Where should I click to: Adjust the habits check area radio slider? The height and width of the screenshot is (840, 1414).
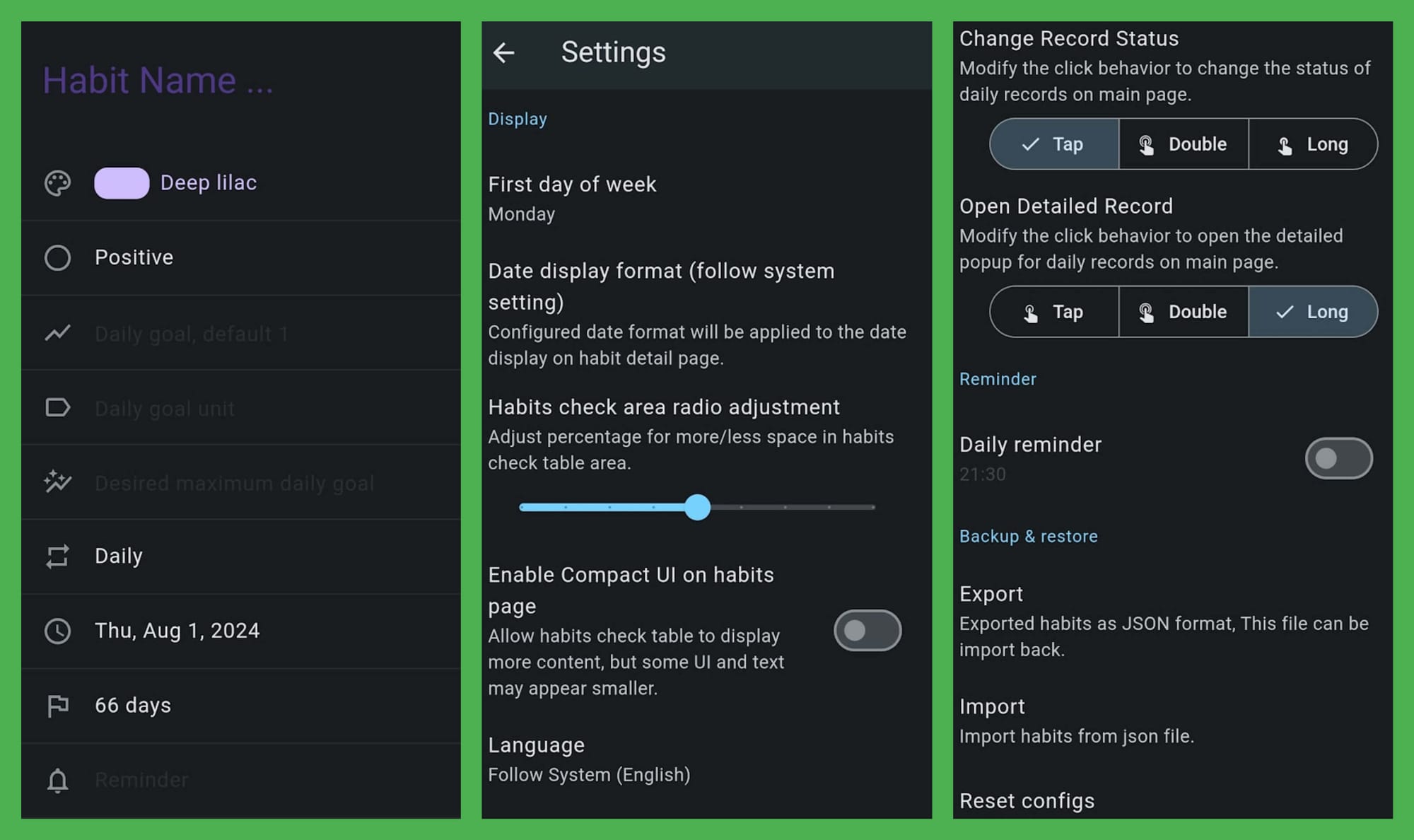click(697, 508)
